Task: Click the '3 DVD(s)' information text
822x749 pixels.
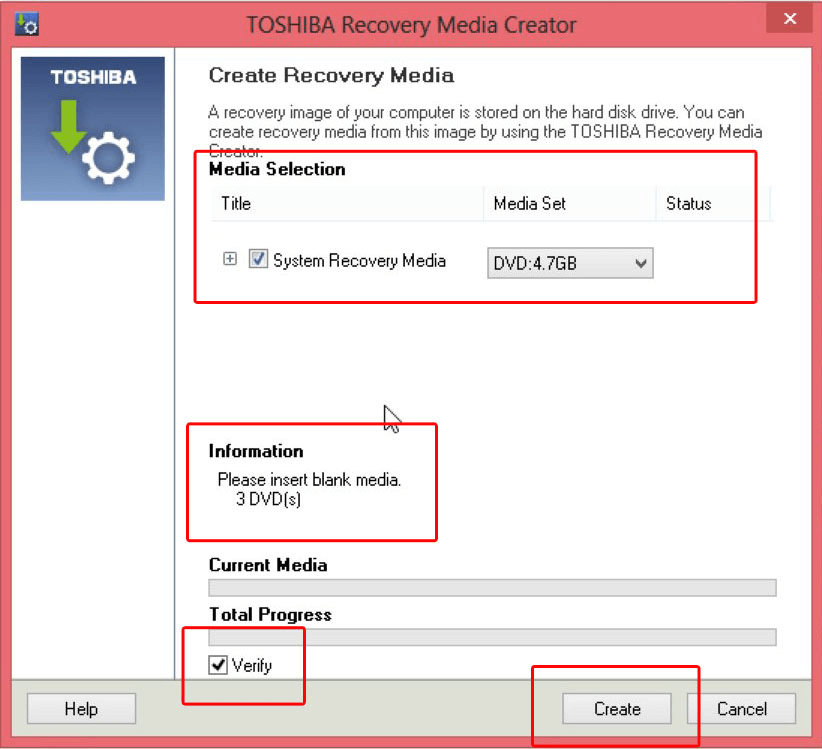Action: (x=268, y=499)
